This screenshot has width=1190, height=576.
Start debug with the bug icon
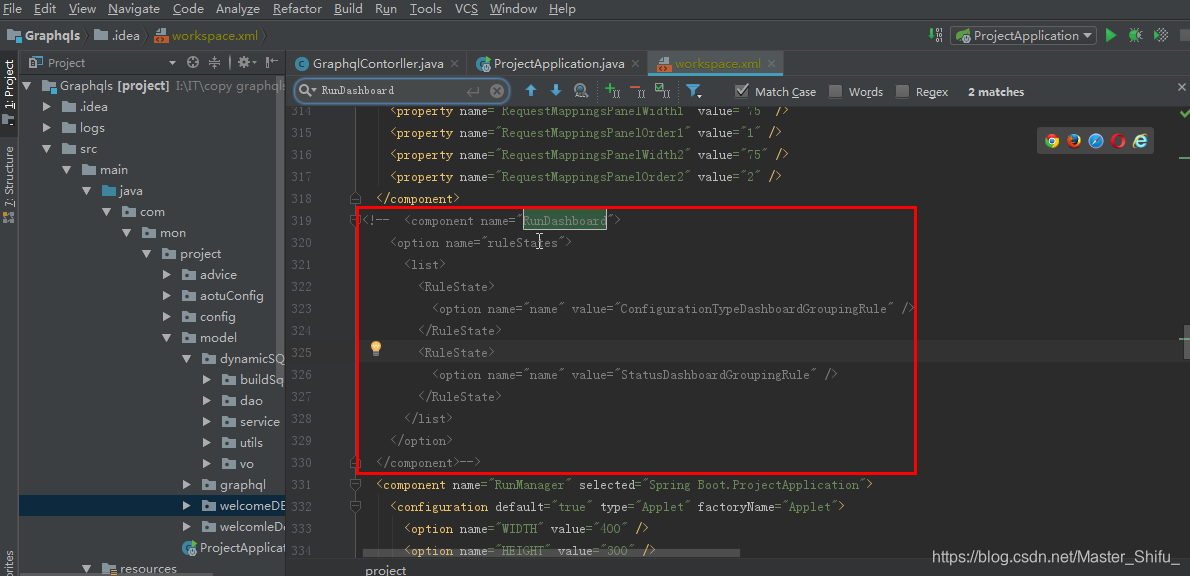[1135, 36]
